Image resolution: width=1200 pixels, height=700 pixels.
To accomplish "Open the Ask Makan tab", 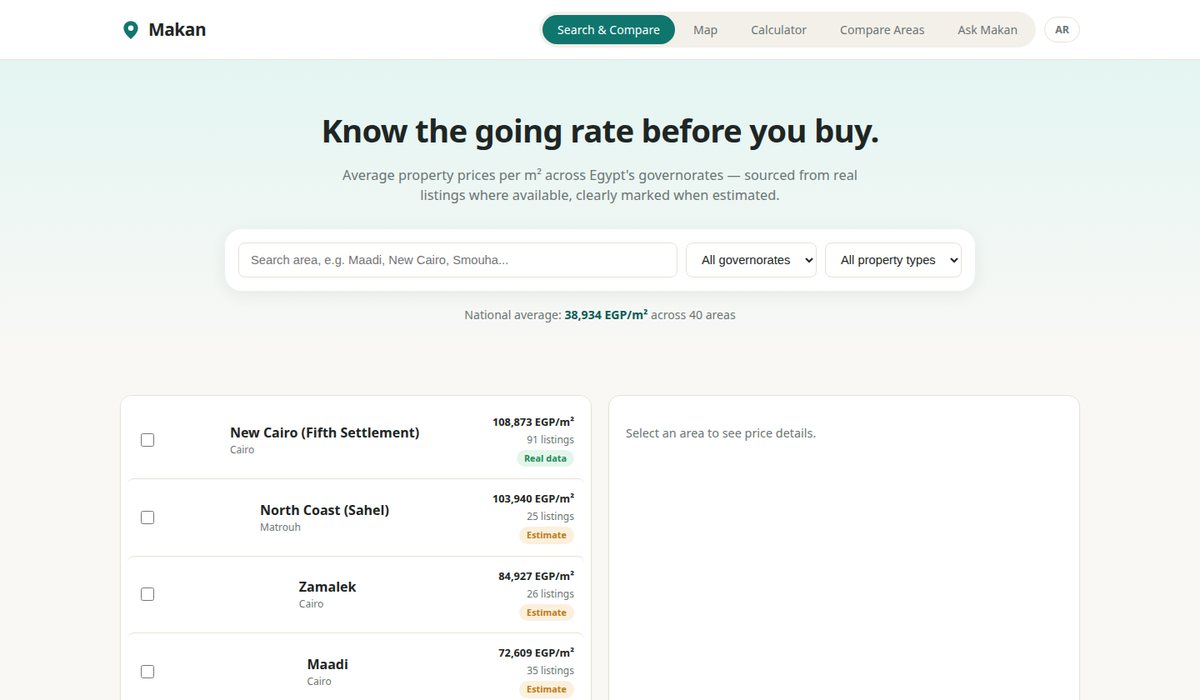I will tap(987, 30).
